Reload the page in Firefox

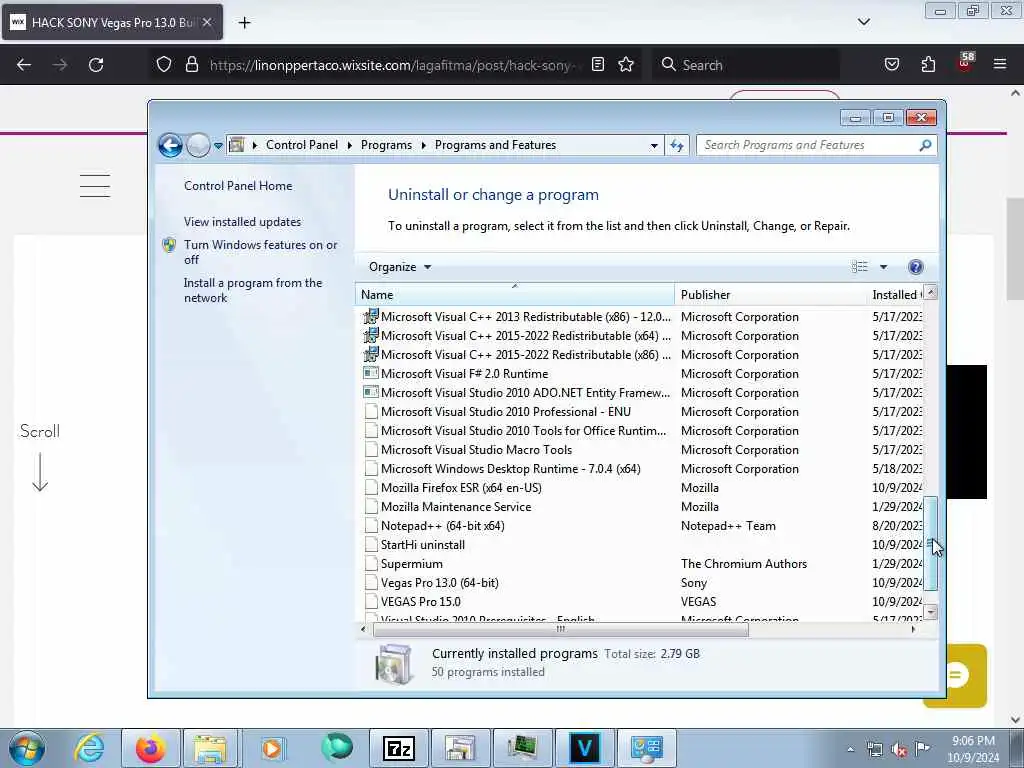tap(96, 65)
